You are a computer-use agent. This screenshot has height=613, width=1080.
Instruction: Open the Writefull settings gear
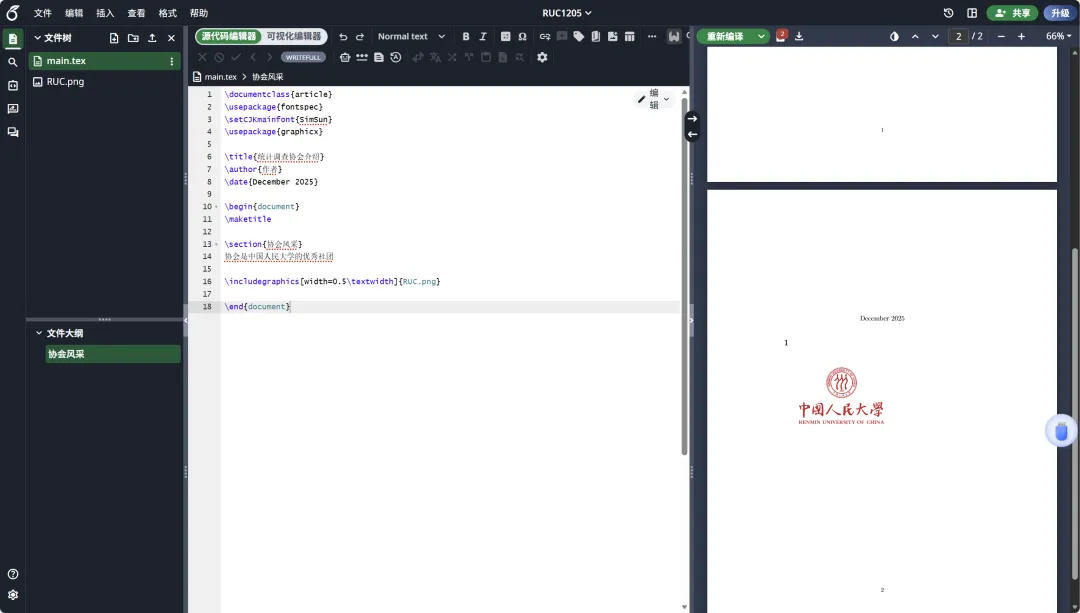(x=542, y=58)
